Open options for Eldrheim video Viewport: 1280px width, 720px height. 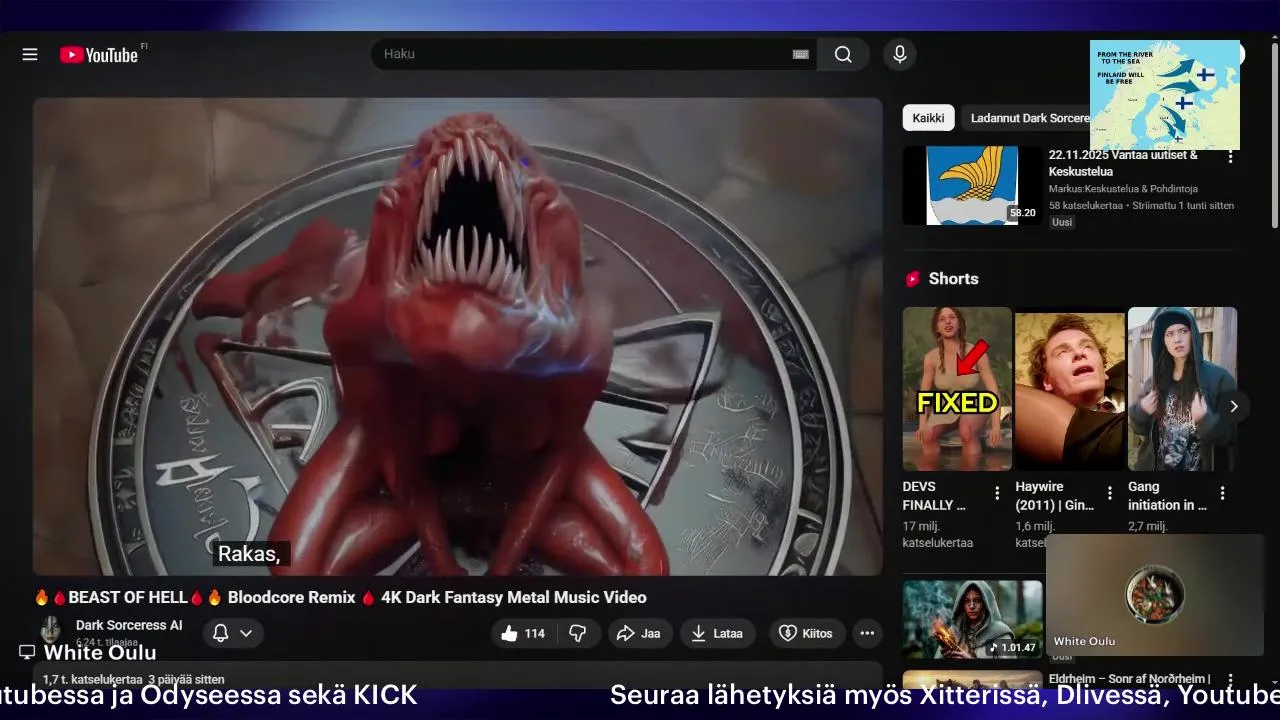pos(1230,680)
